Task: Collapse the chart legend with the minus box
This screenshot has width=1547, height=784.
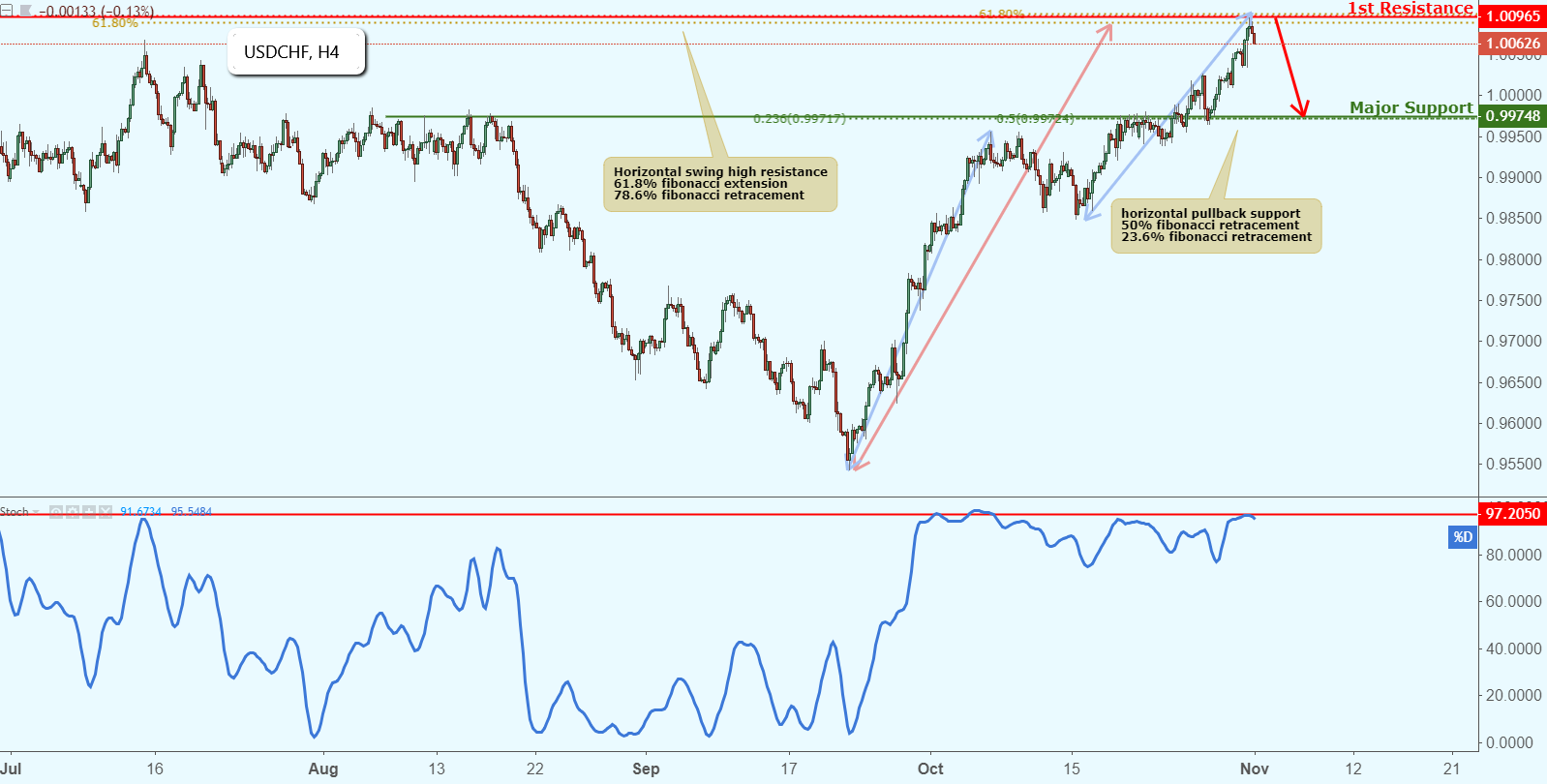Action: 6,11
